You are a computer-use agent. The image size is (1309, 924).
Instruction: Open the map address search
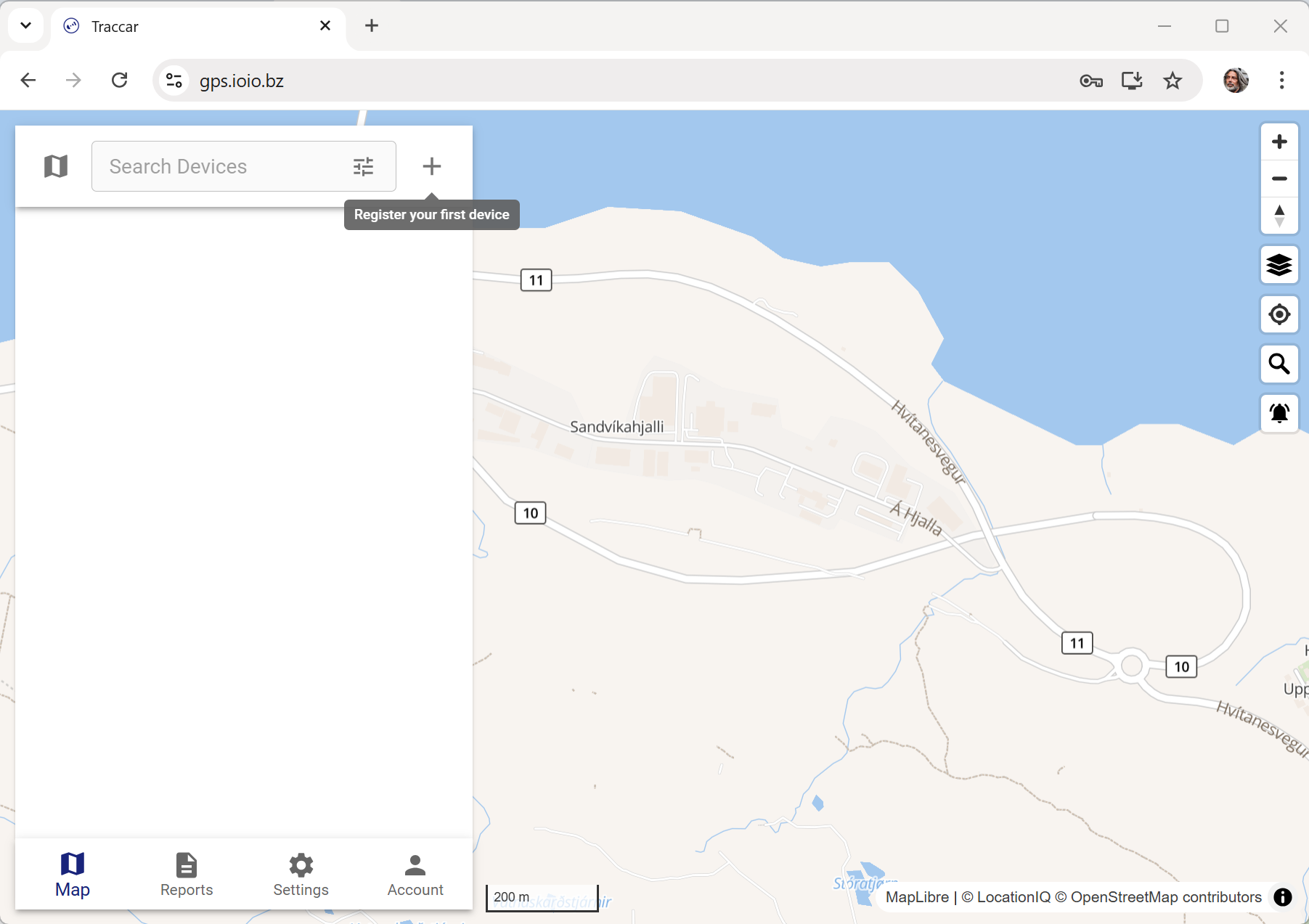(1279, 364)
